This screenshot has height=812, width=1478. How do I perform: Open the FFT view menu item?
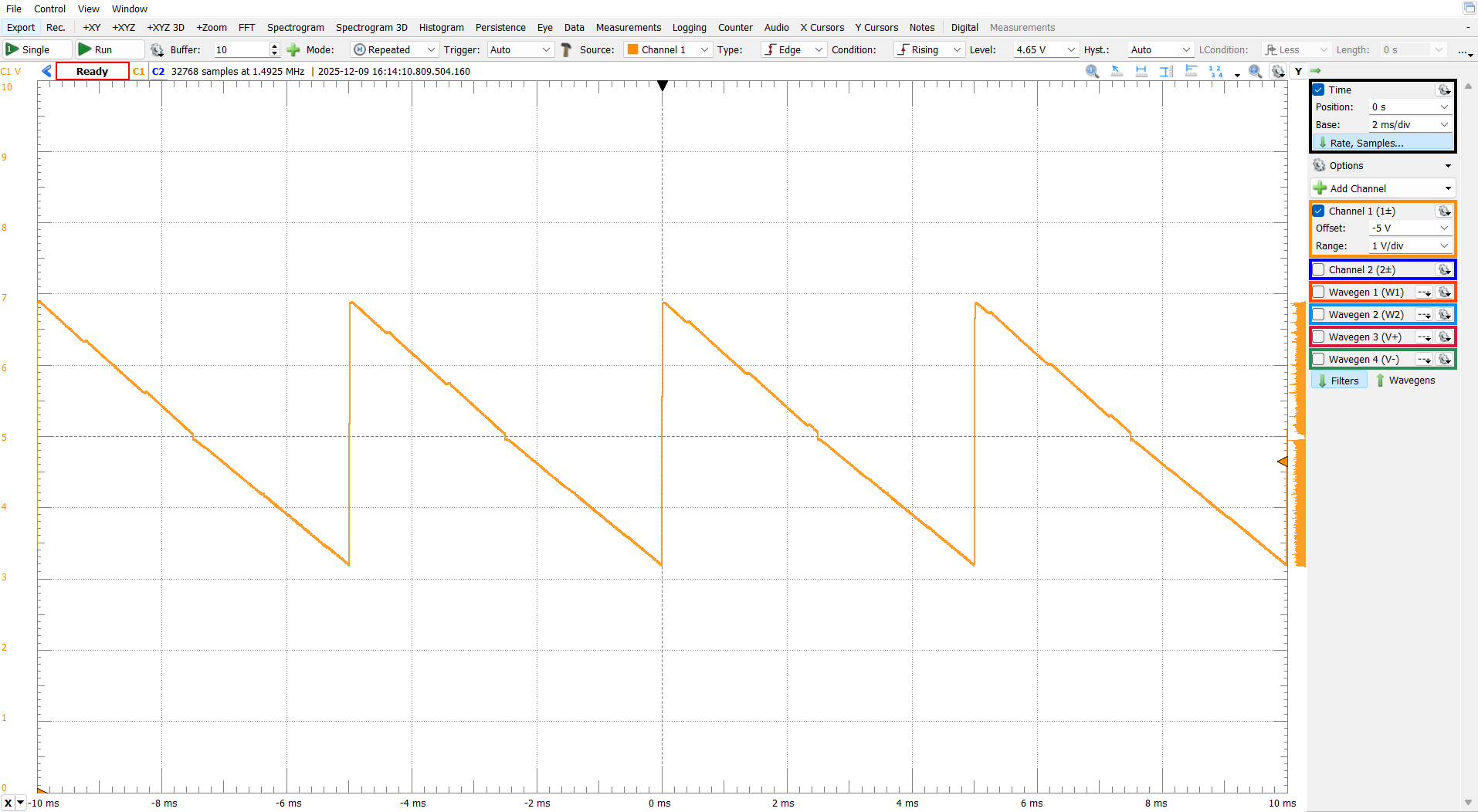(x=246, y=27)
